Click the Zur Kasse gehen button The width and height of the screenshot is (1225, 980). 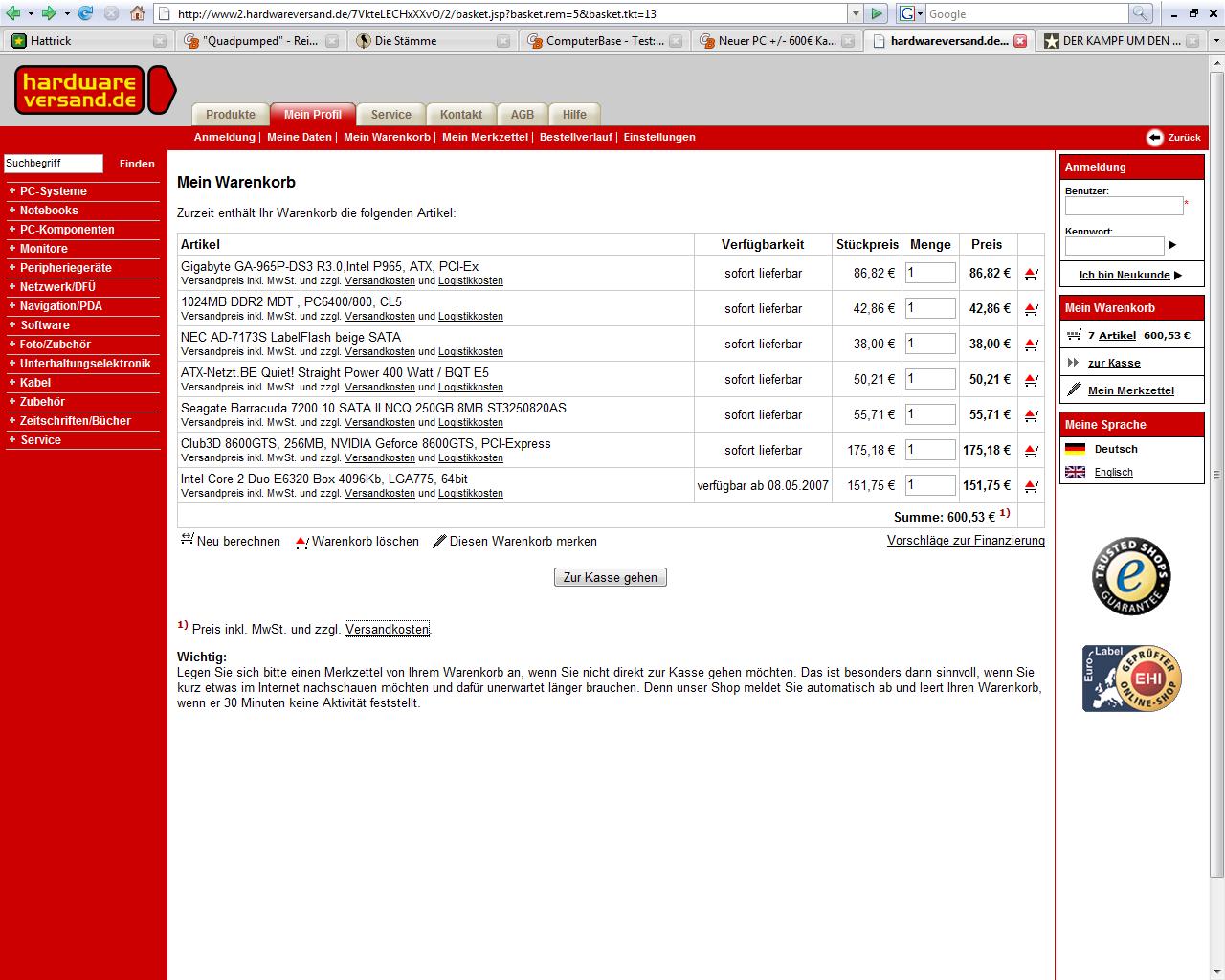point(611,577)
